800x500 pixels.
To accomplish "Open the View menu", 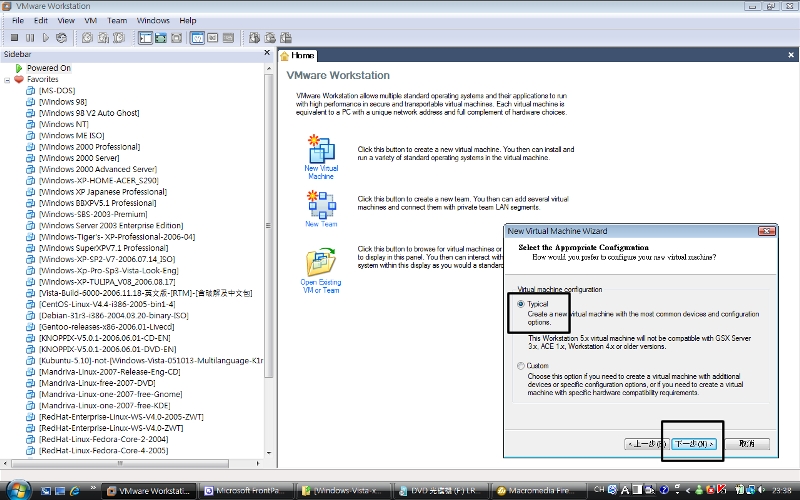I will coord(66,20).
